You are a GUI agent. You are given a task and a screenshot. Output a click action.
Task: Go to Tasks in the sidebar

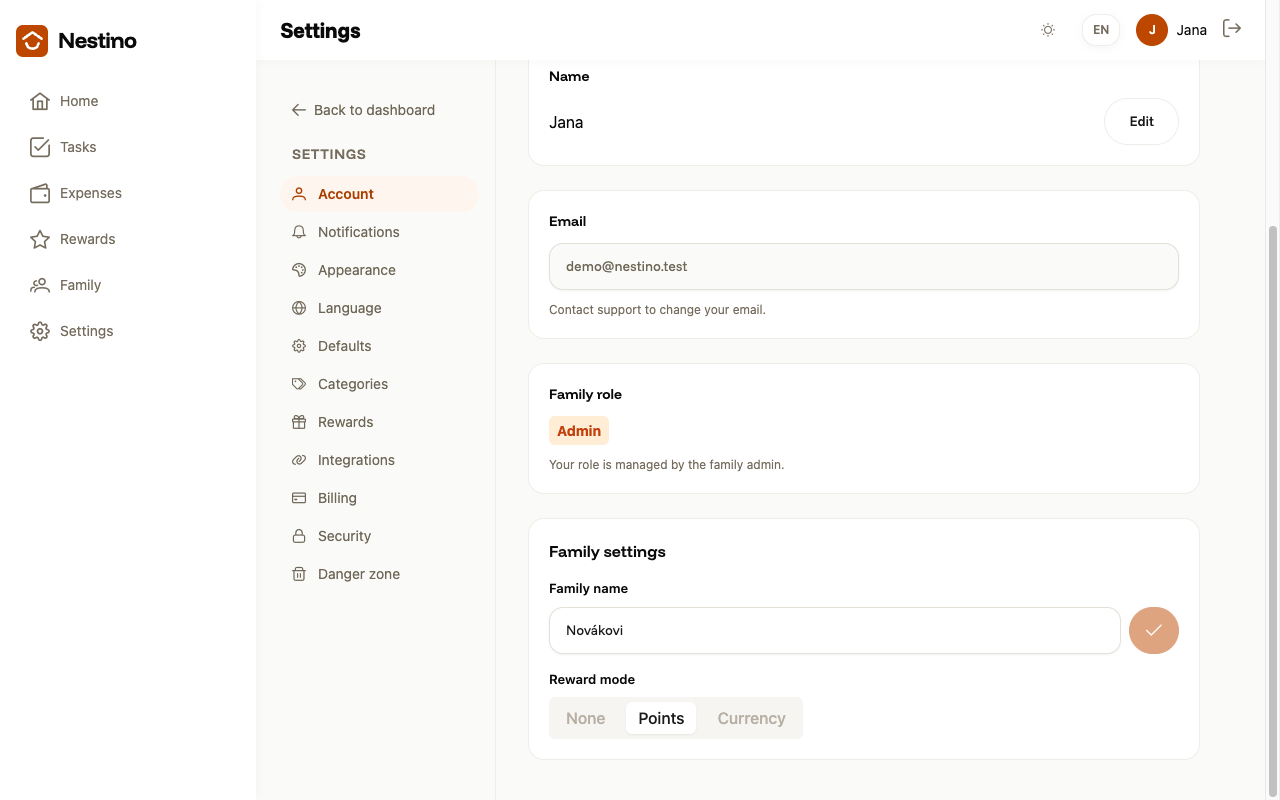point(128,147)
